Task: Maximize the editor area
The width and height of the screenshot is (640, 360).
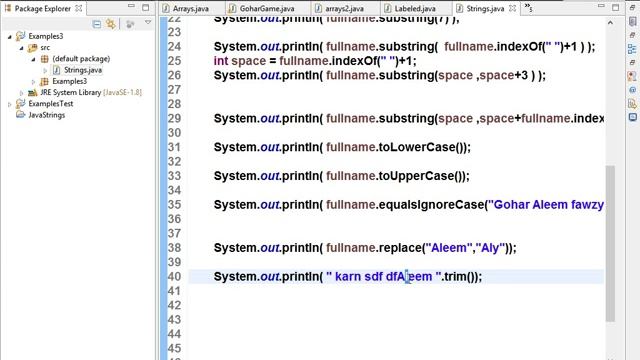Action: [616, 7]
